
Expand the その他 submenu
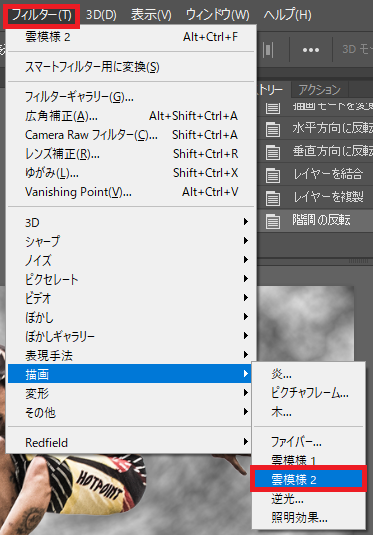(131, 413)
